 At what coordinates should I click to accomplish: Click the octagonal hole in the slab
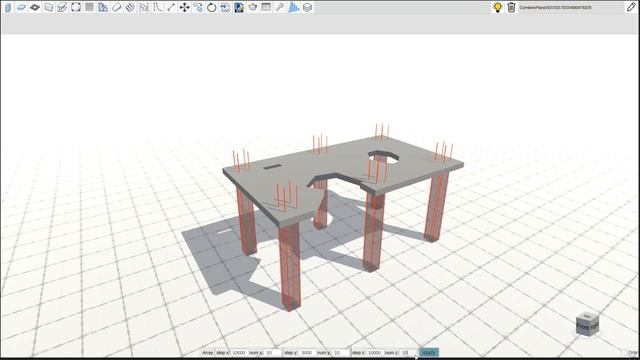pos(384,157)
